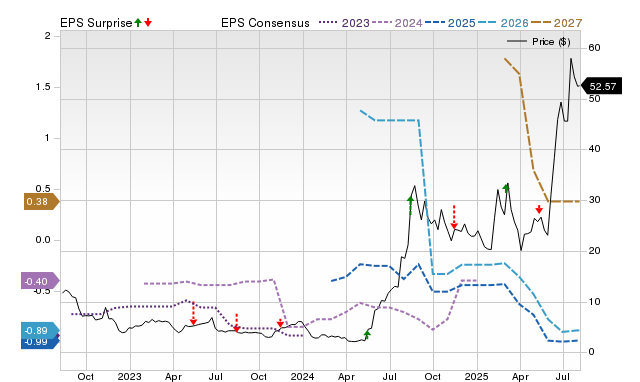Screen dimensions: 640x382
Task: Click the light blue -0.89 value tag
Action: [40, 331]
